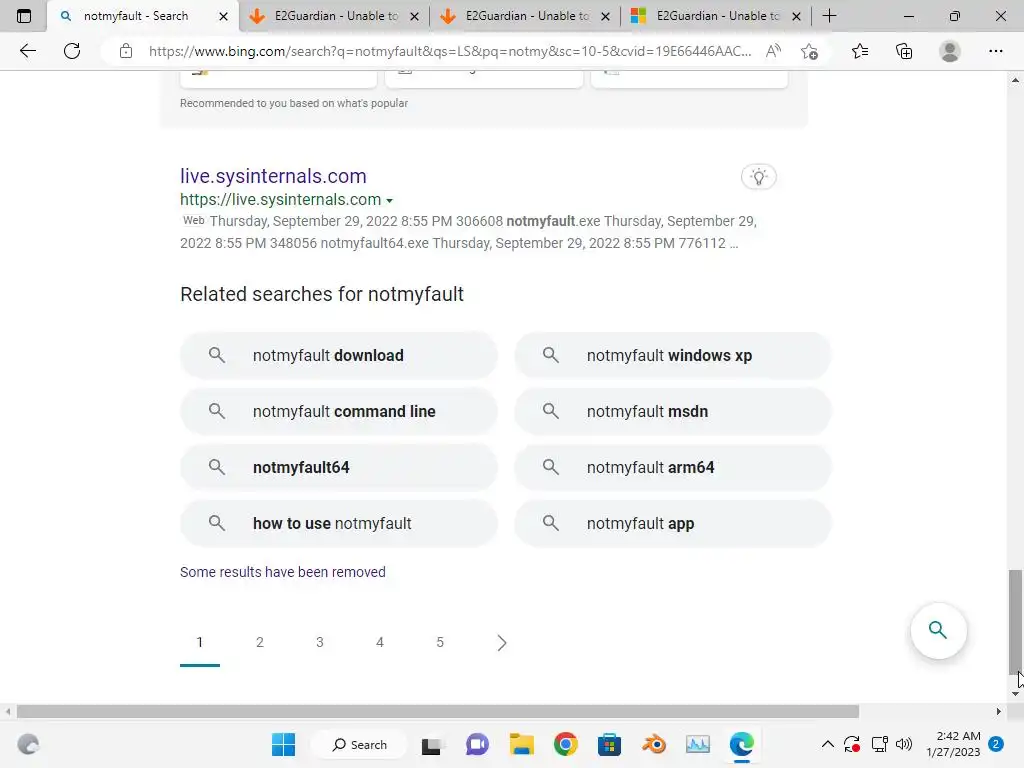Go to next results page arrow
This screenshot has width=1024, height=768.
(x=501, y=643)
